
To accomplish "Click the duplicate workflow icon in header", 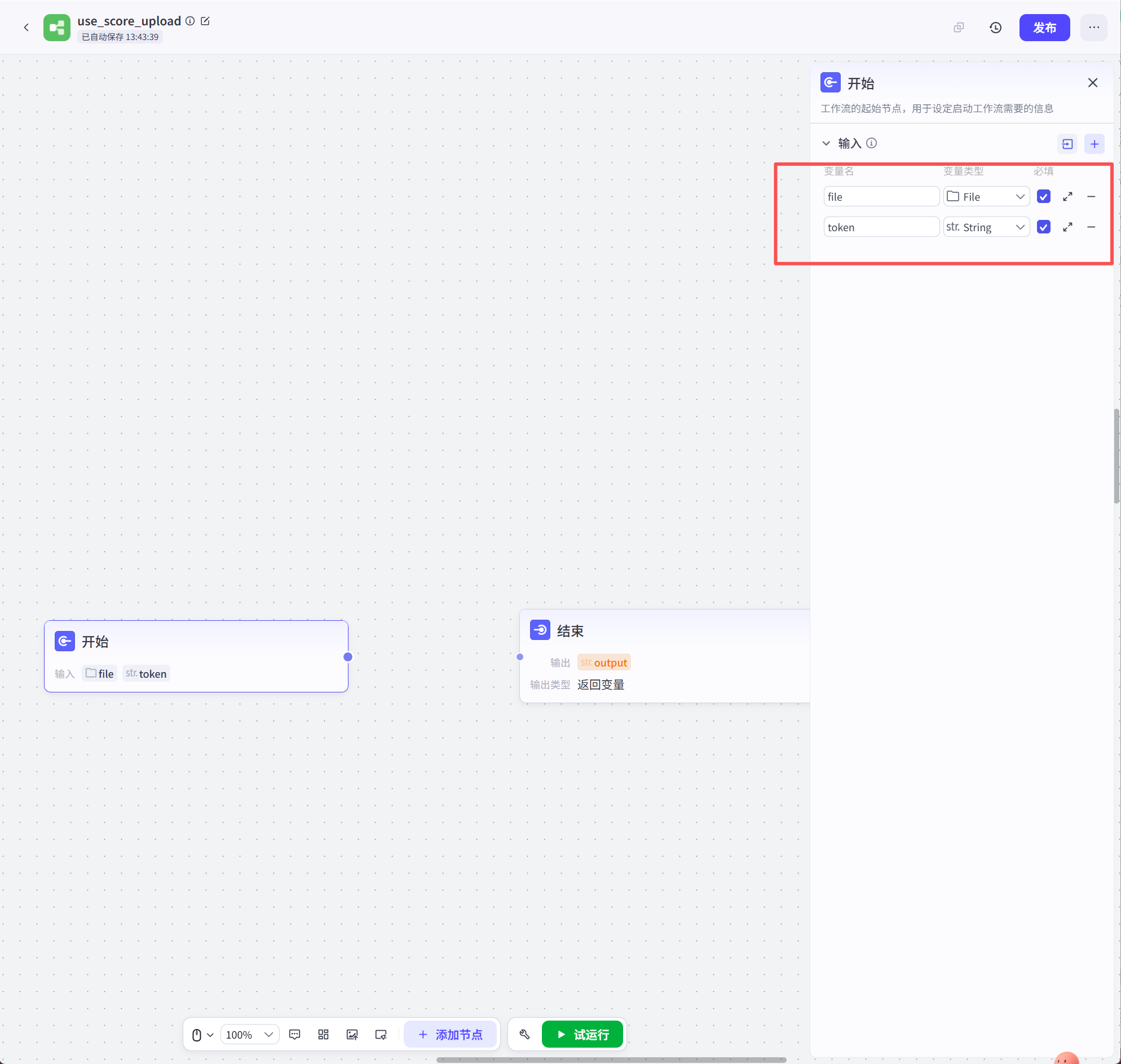I will (959, 27).
